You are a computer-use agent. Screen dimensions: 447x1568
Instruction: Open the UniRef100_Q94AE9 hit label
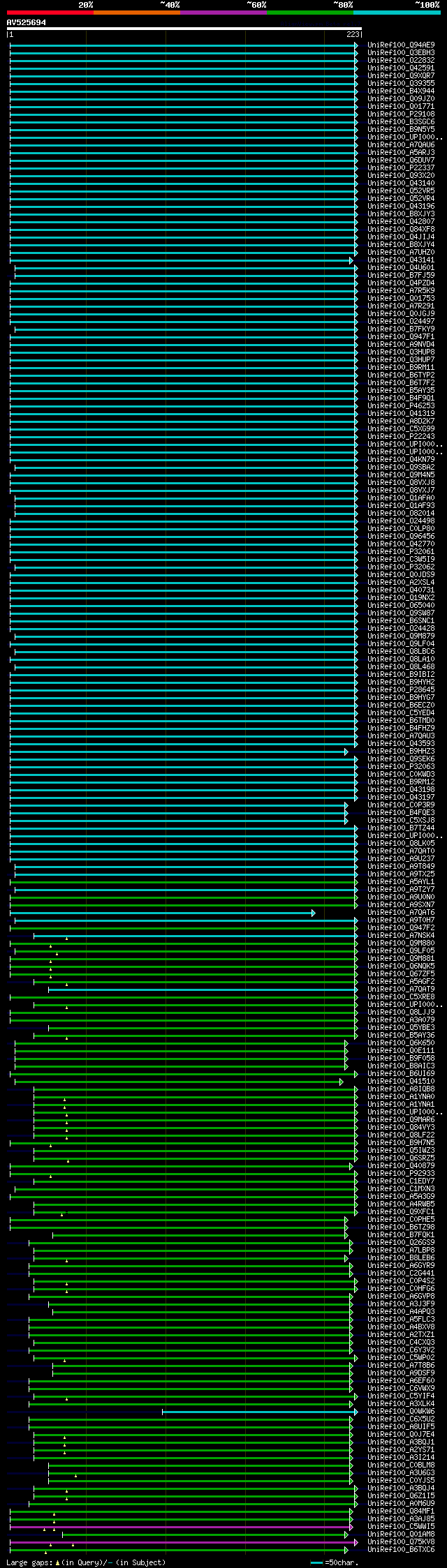[401, 45]
